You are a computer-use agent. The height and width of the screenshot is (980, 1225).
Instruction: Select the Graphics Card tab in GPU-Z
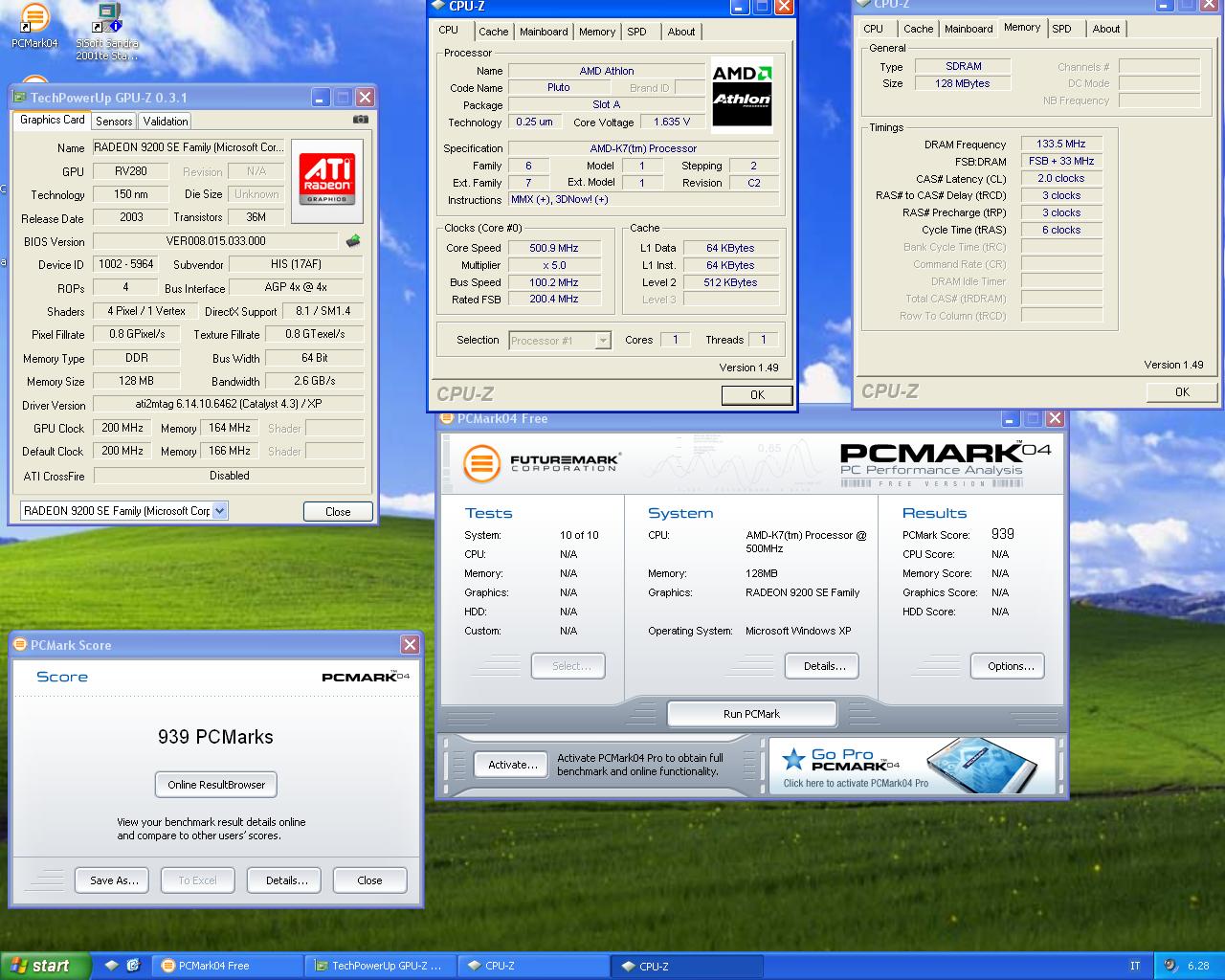(52, 120)
